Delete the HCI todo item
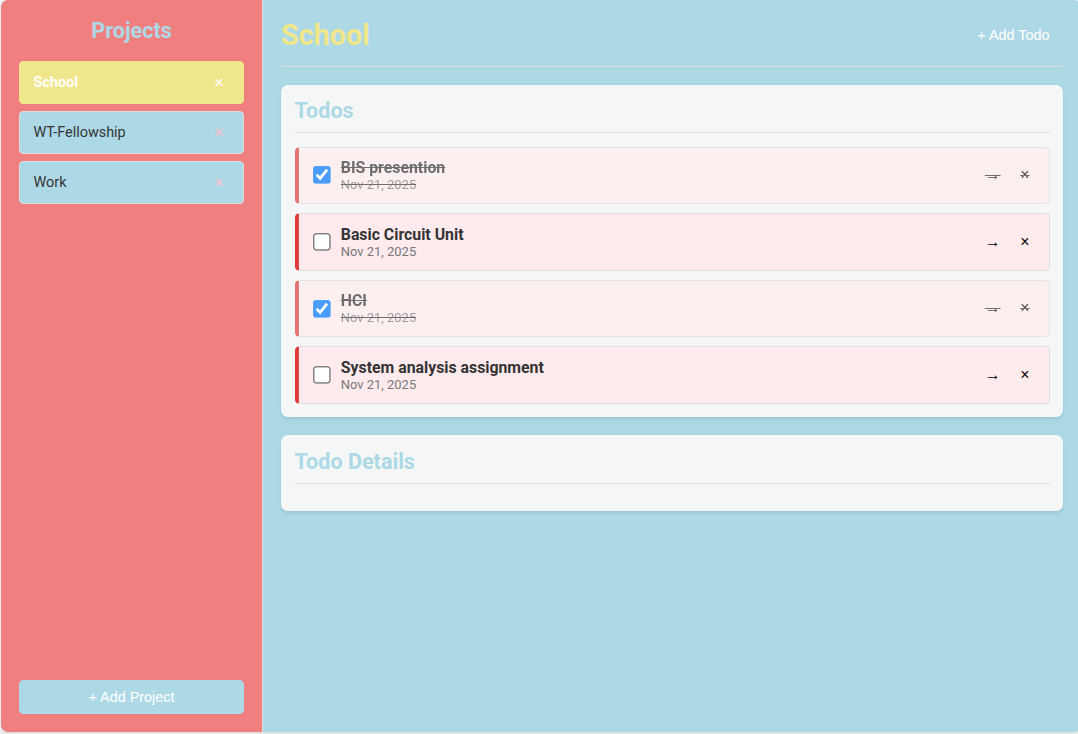Screen dimensions: 1078x734 (1024, 308)
